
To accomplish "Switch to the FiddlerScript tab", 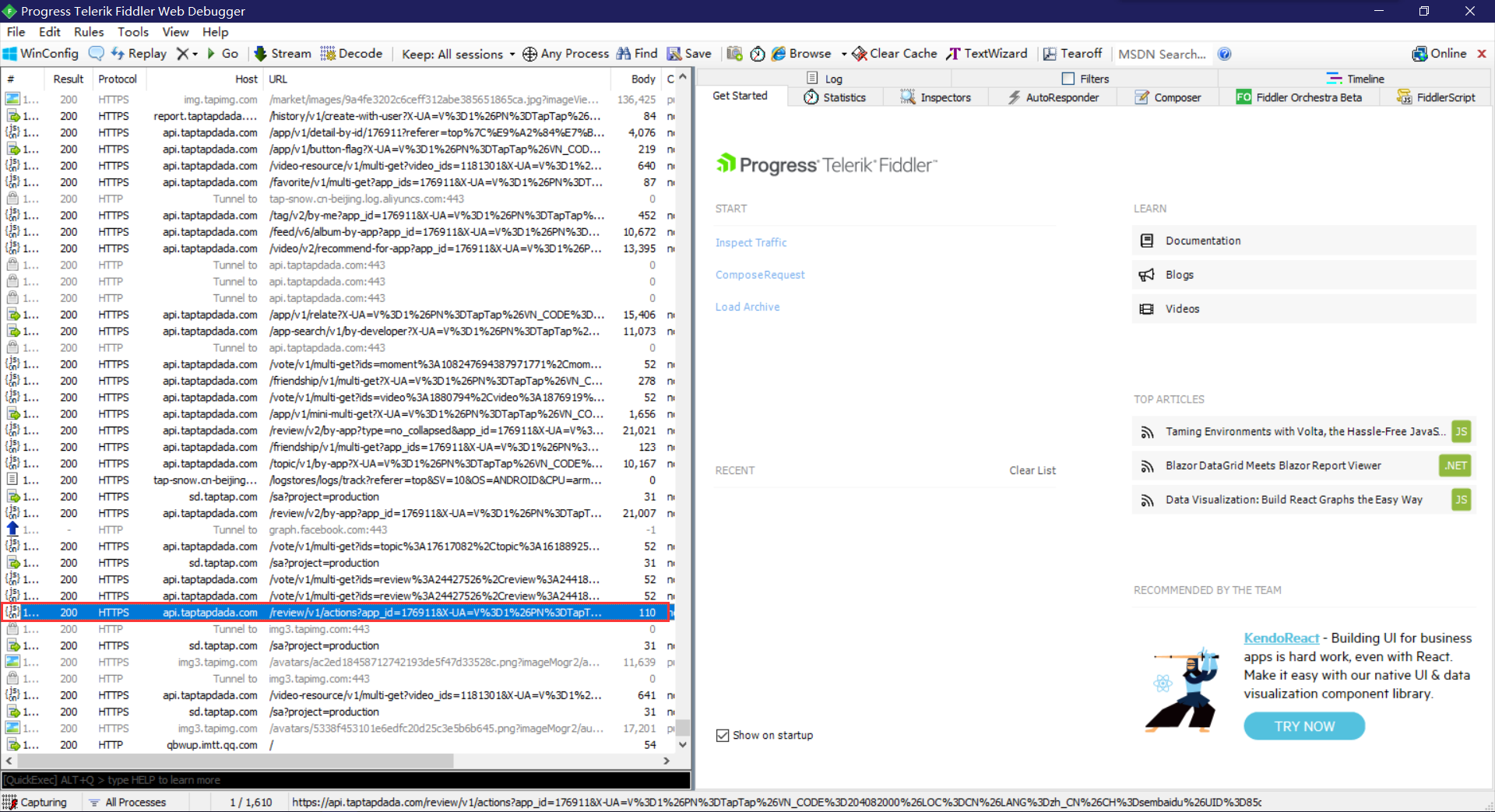I will coord(1436,97).
